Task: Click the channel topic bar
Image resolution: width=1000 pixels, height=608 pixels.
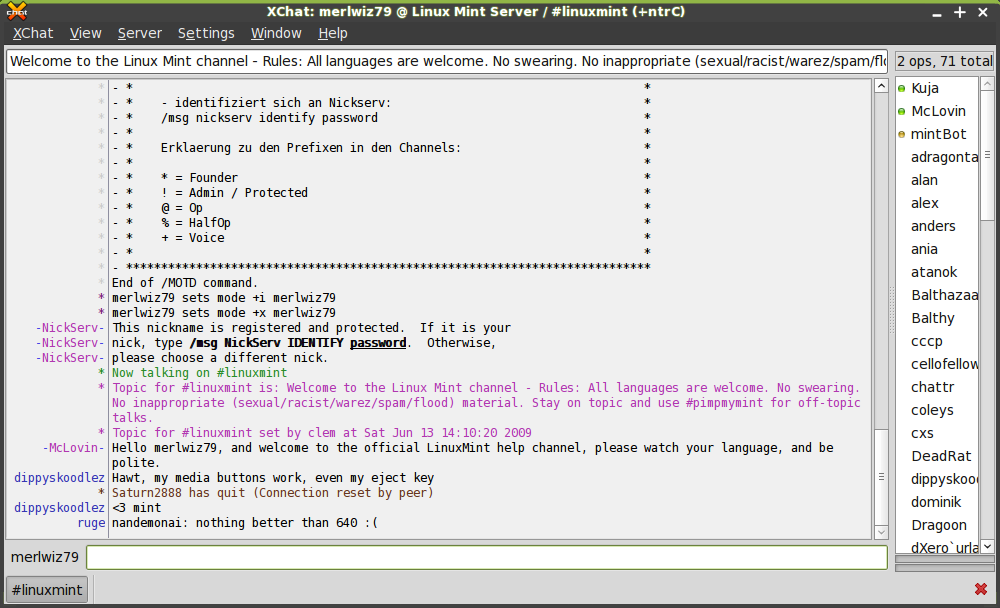Action: [447, 61]
